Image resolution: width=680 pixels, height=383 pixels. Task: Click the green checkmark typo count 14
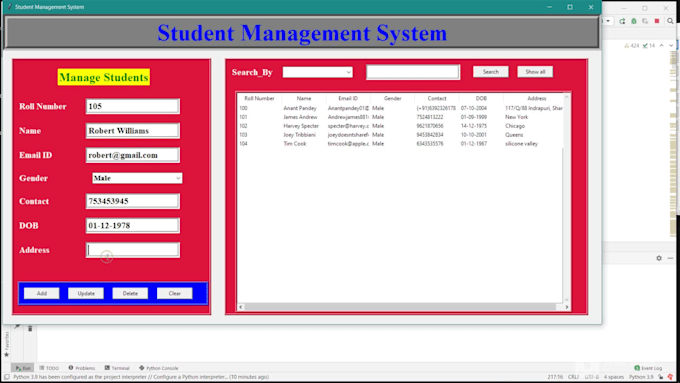tap(649, 46)
